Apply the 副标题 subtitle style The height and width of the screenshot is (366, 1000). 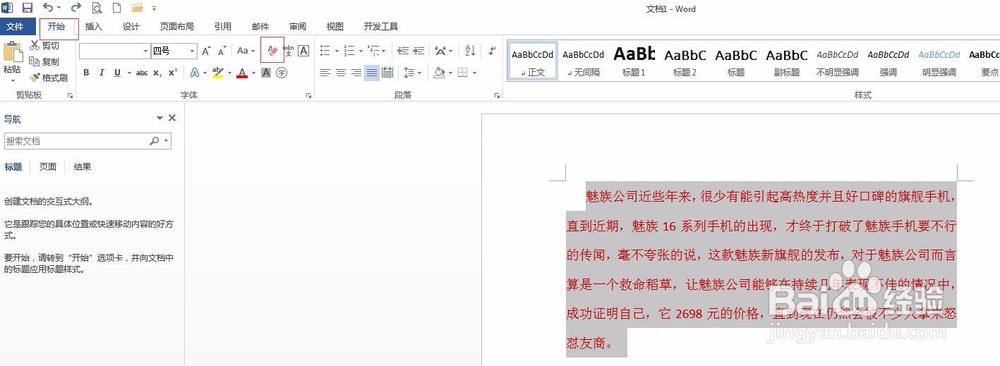pyautogui.click(x=787, y=61)
